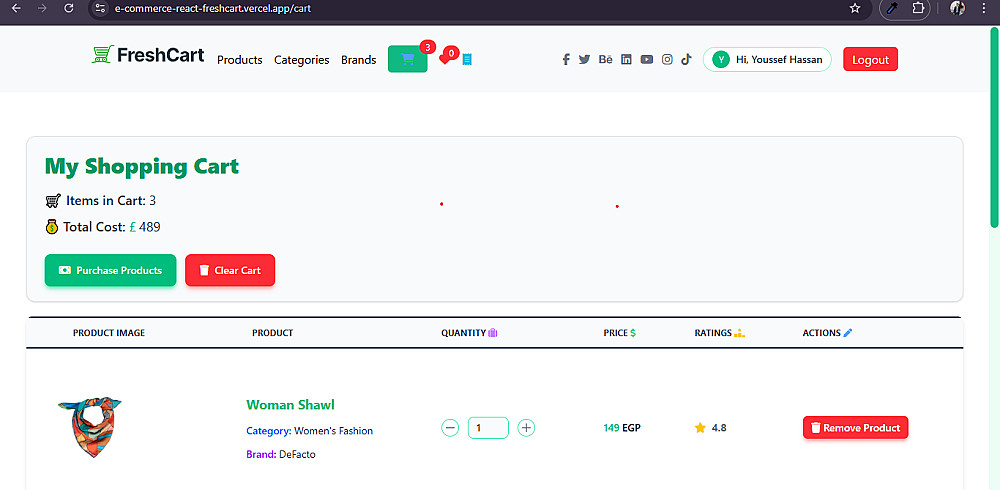Click the QUANTITY column header
Screen dimensions: 1000x490
tap(469, 332)
